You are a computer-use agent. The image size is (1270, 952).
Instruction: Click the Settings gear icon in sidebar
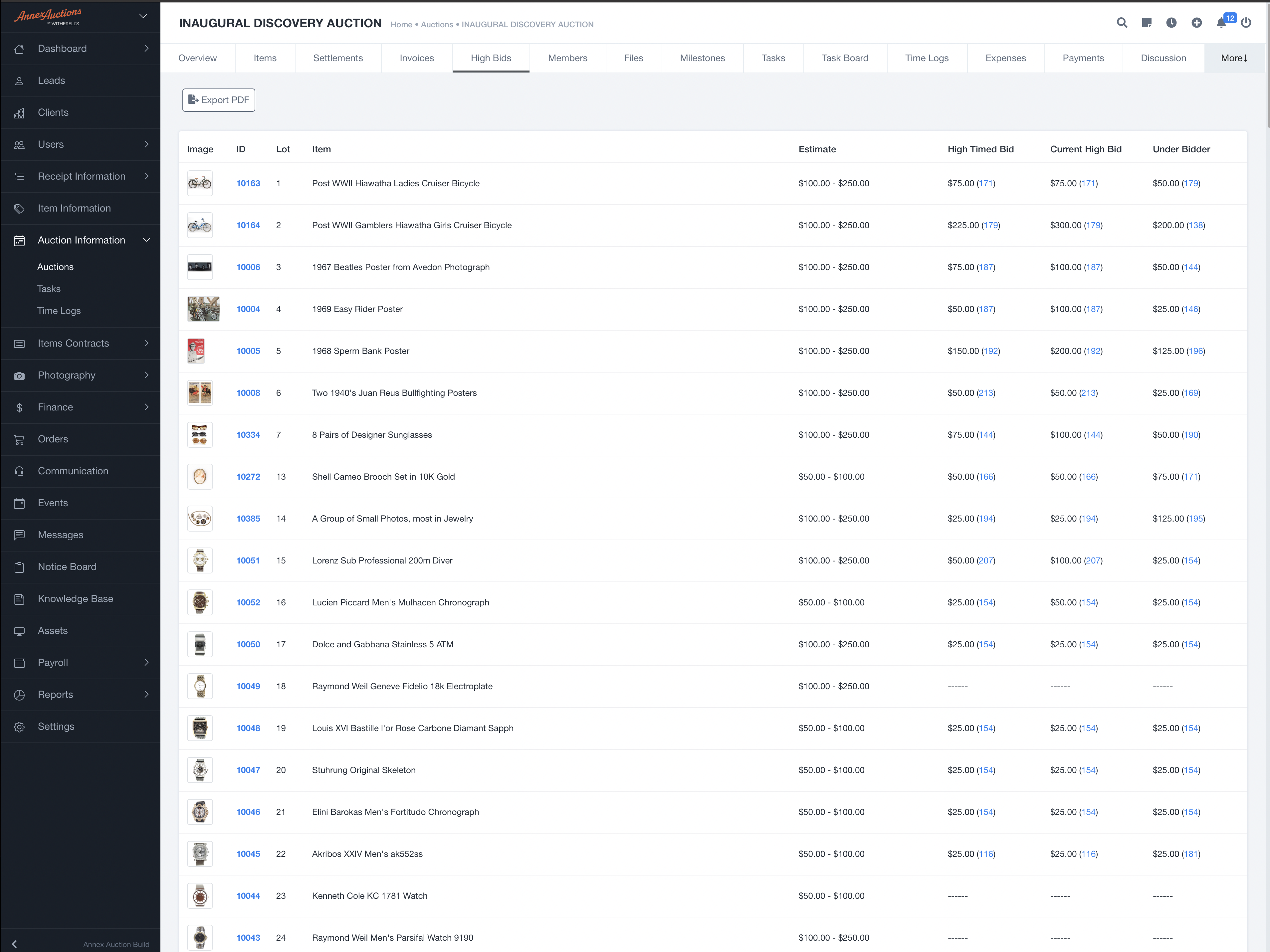(20, 726)
